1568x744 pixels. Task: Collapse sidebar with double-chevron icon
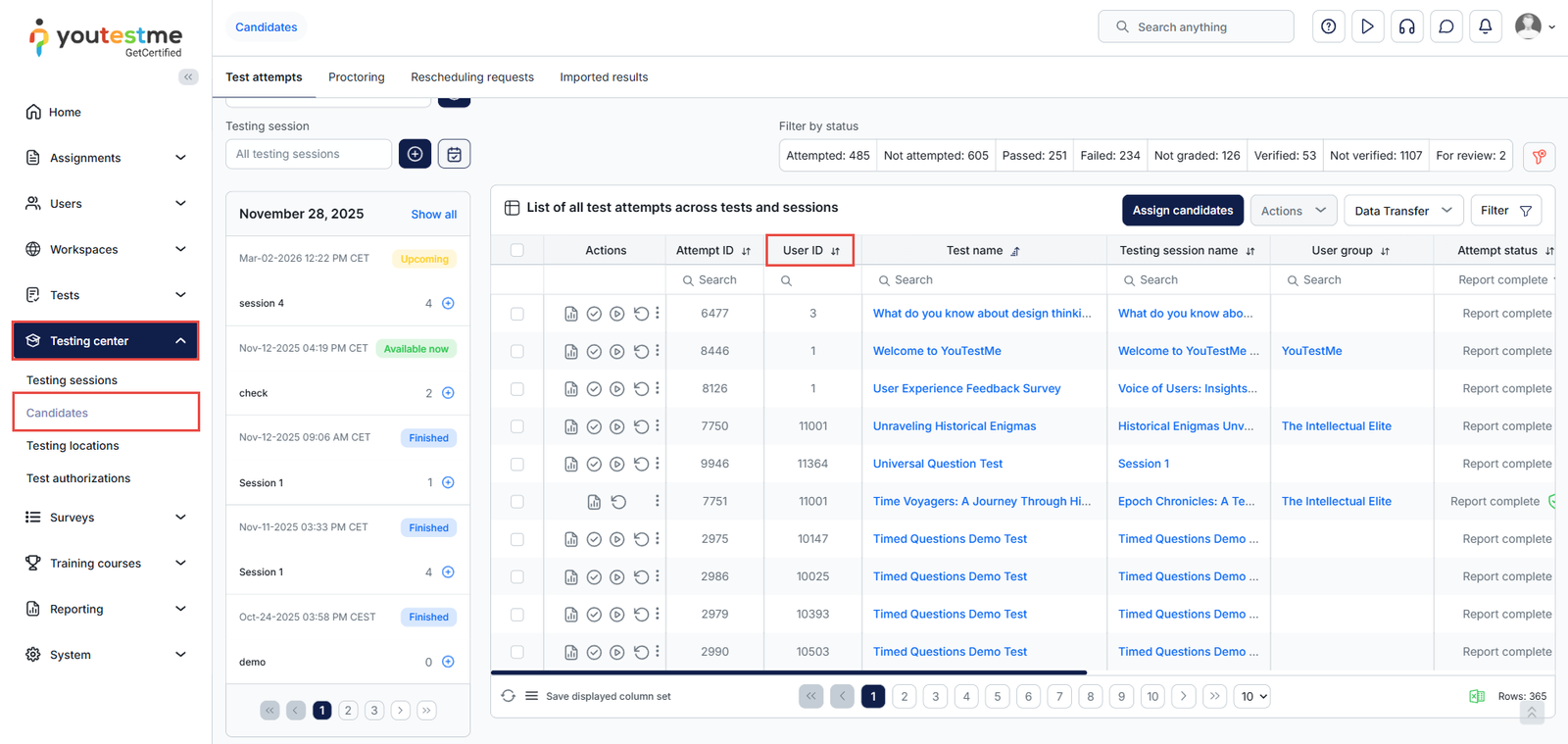(x=188, y=76)
